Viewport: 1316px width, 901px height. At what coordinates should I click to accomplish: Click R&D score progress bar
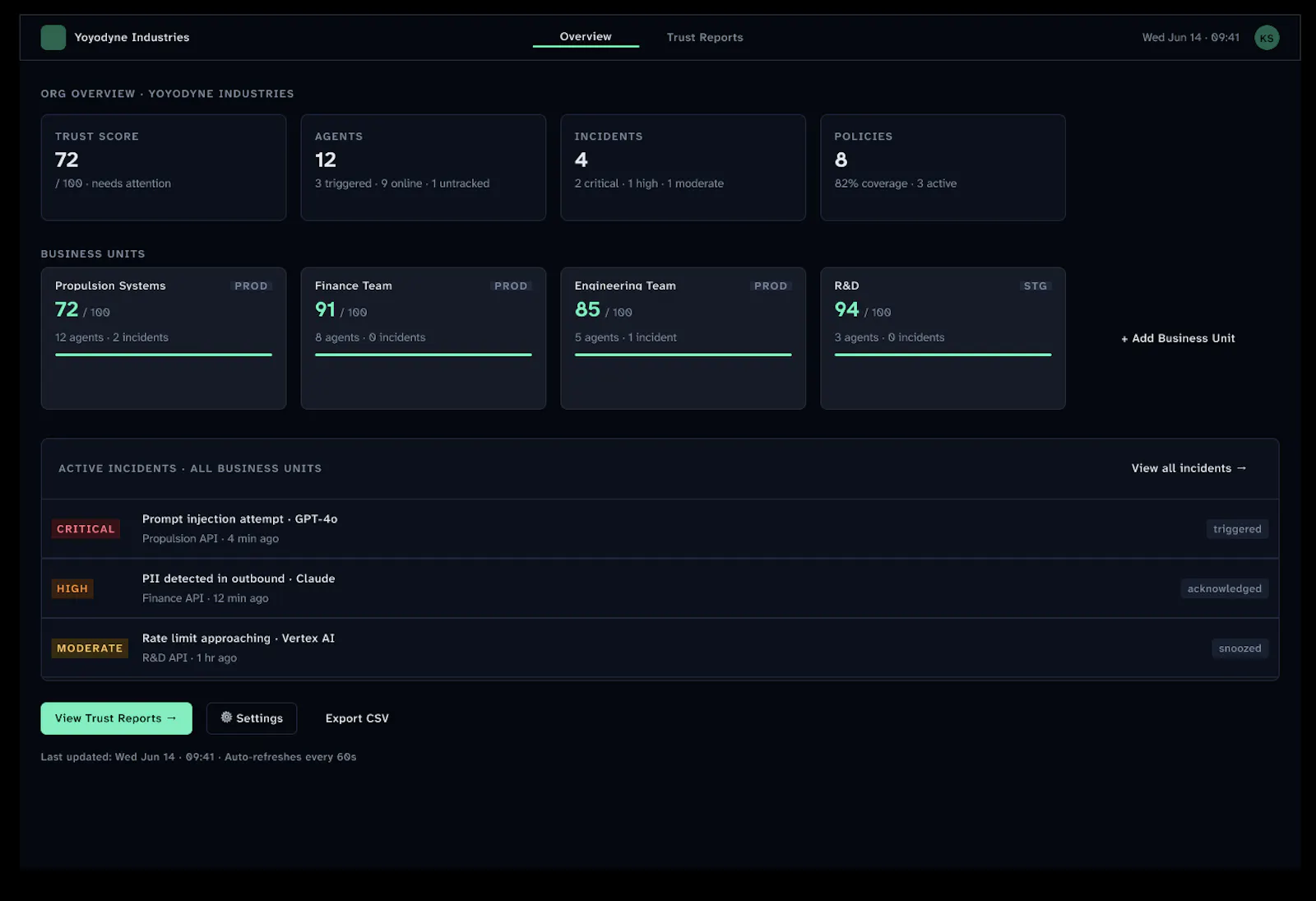tap(943, 355)
